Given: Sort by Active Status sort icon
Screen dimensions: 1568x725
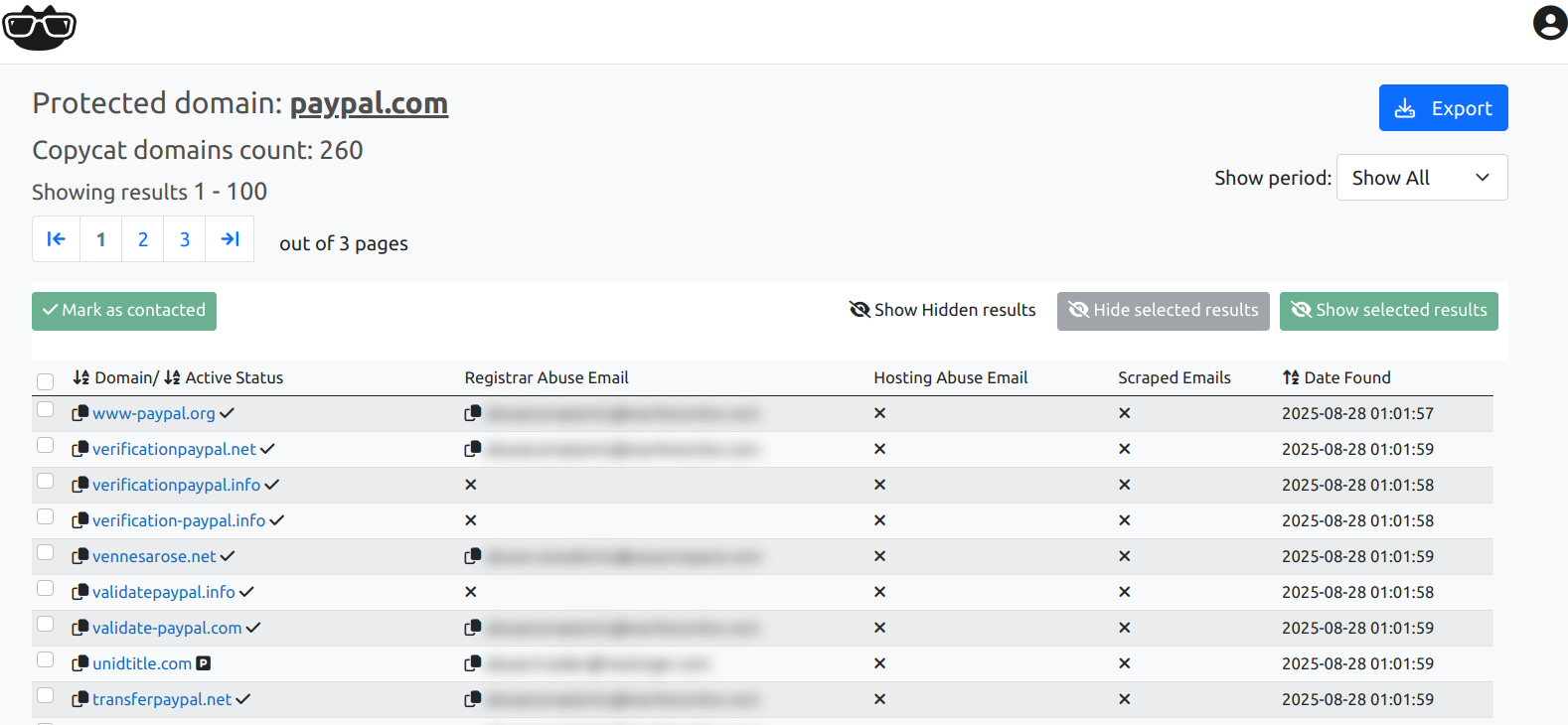Looking at the screenshot, I should coord(173,377).
